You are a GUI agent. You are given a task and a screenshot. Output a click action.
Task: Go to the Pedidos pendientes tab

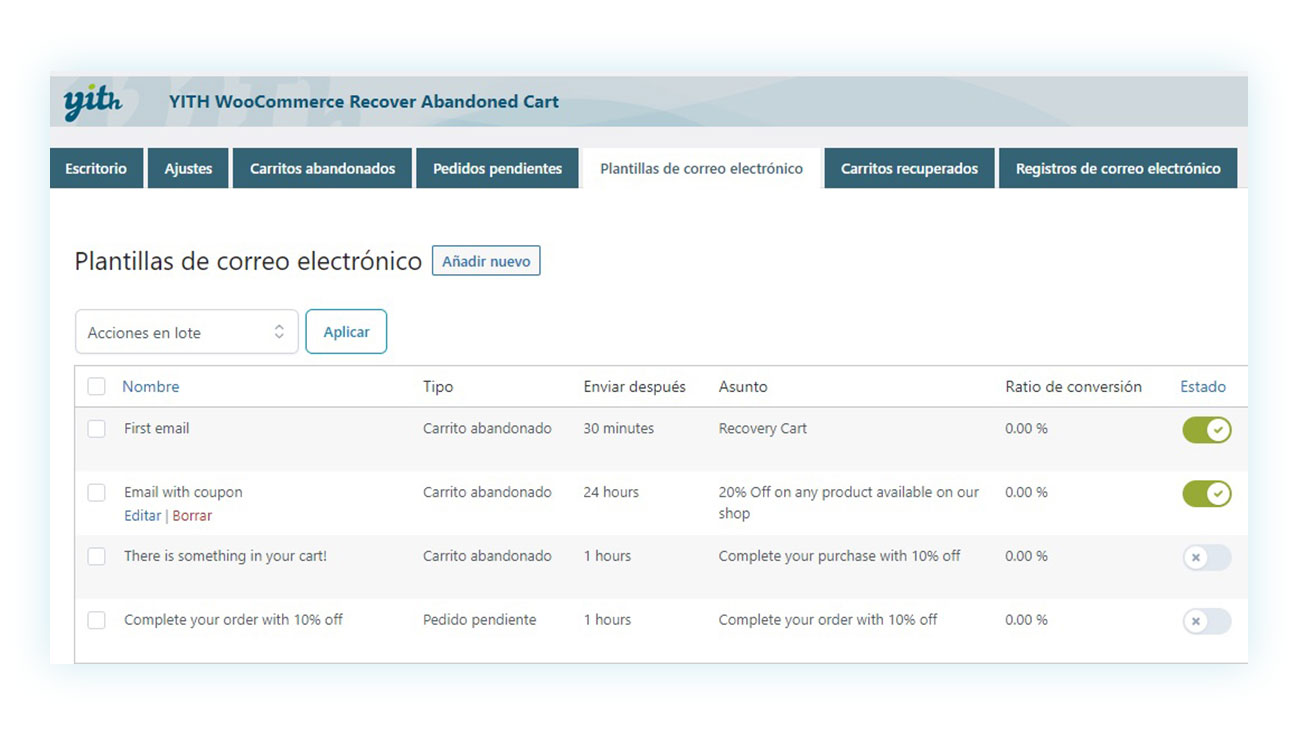(497, 168)
